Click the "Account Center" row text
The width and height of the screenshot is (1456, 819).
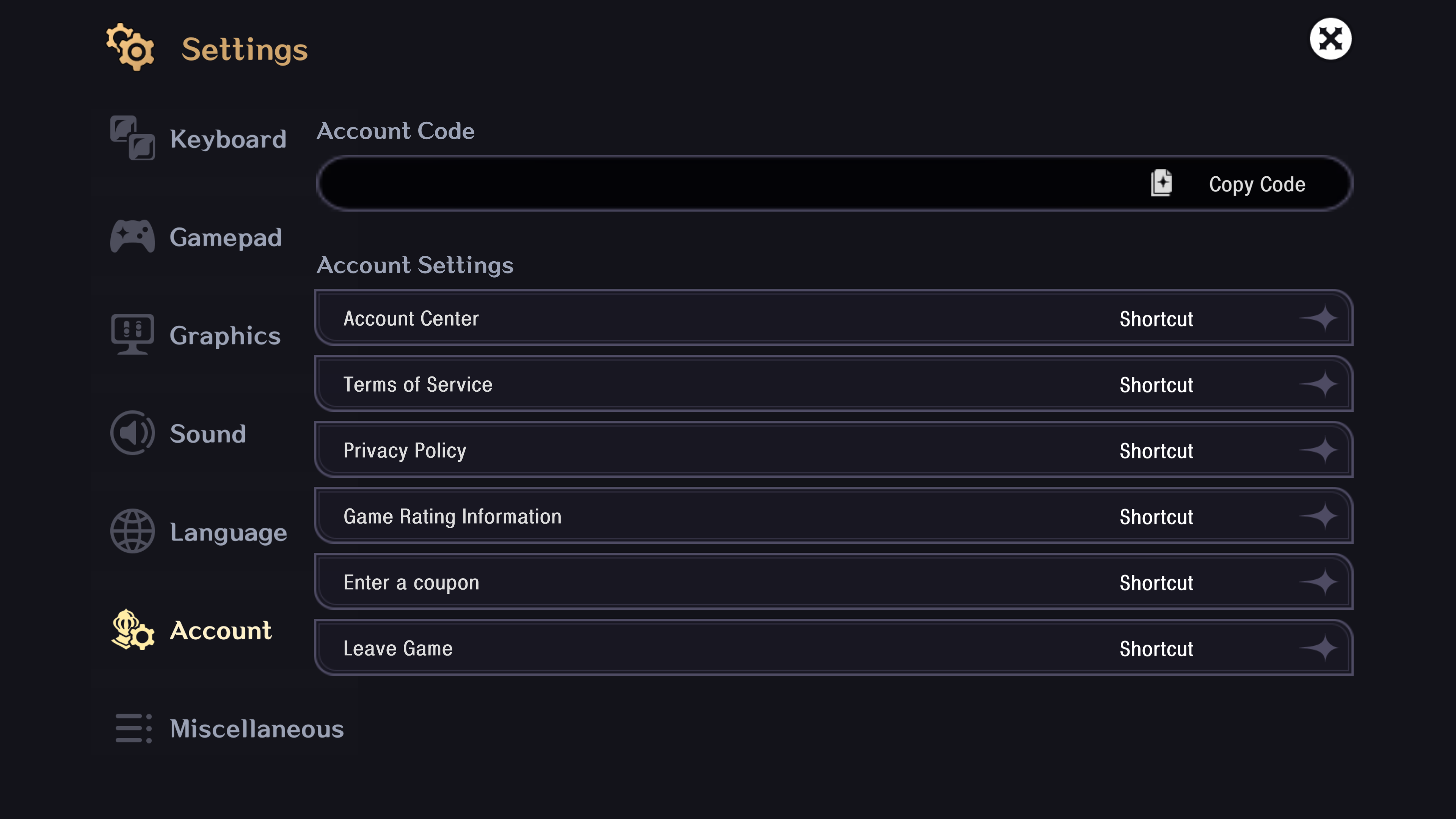pyautogui.click(x=411, y=318)
